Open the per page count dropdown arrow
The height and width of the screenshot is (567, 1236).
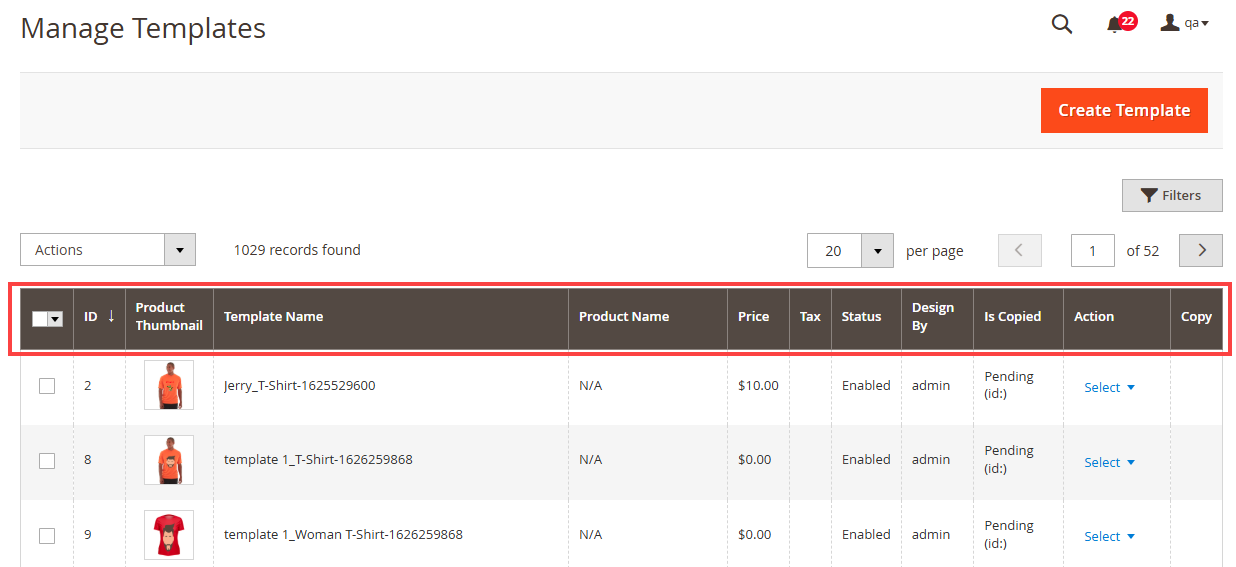point(877,251)
